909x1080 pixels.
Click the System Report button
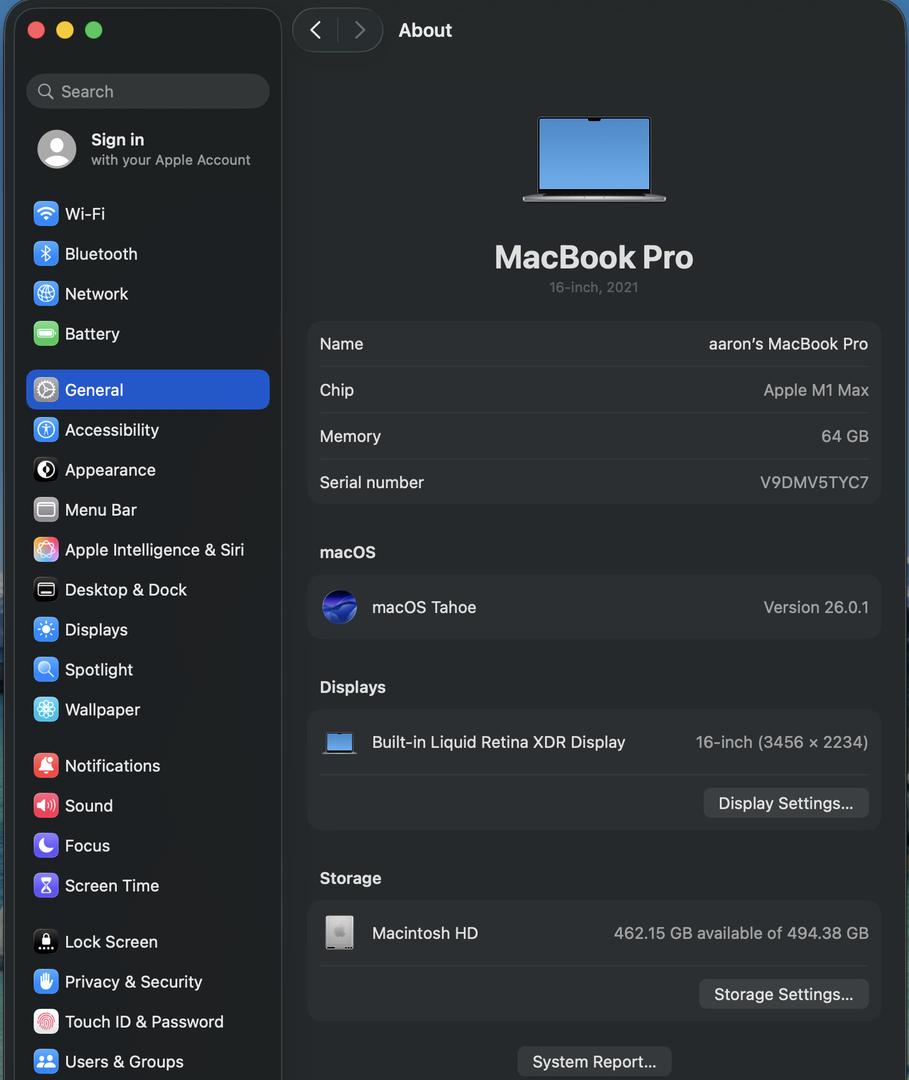point(594,1062)
